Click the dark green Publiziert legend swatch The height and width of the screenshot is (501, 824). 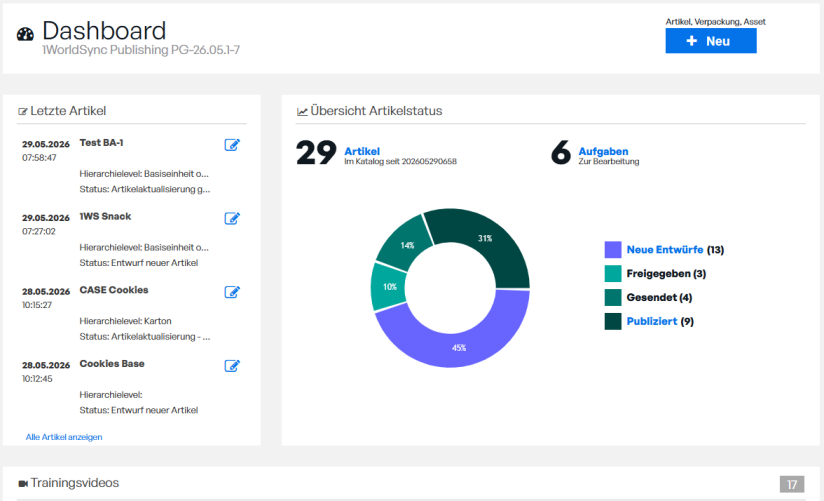[x=613, y=321]
